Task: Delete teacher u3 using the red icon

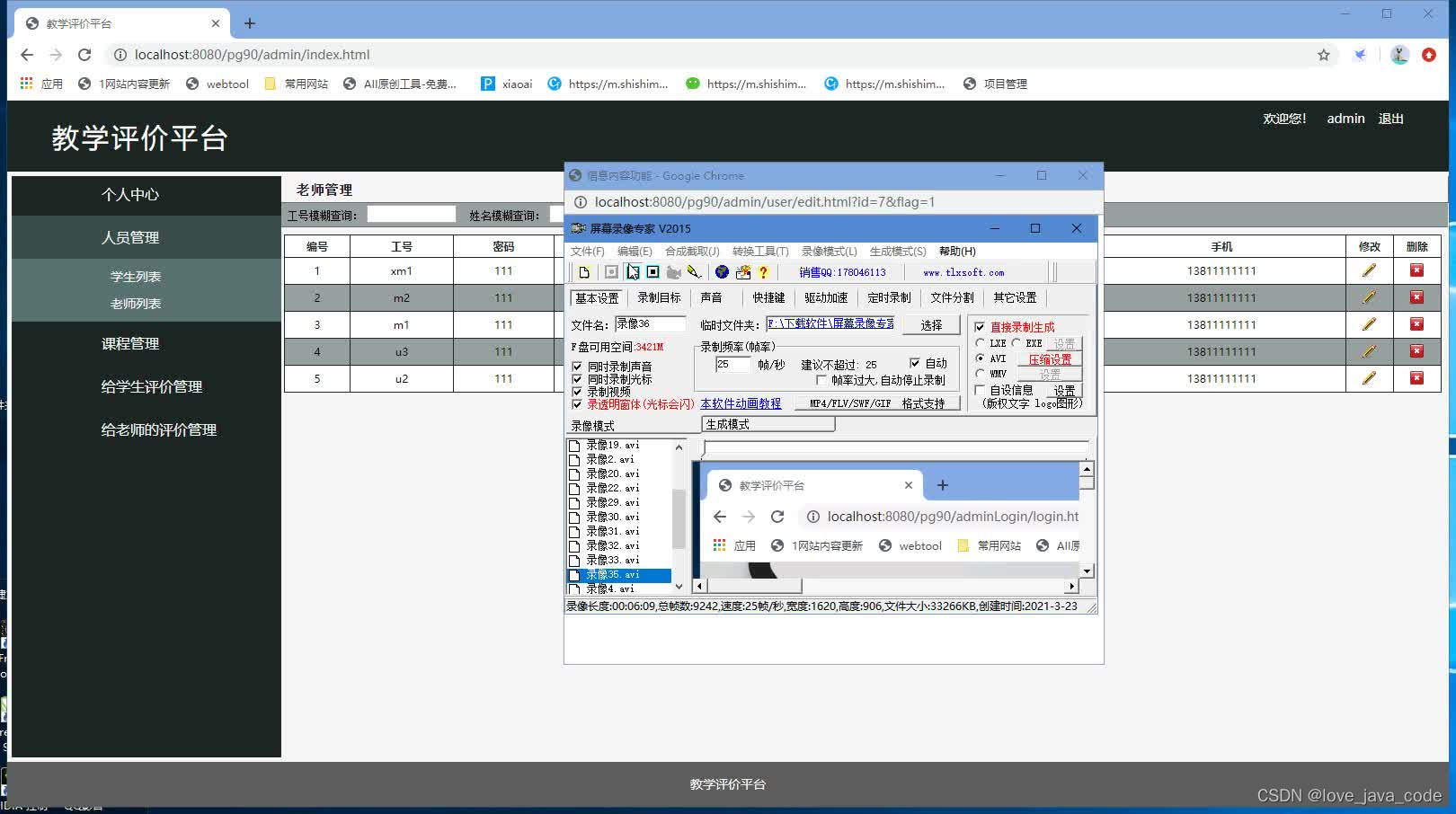Action: click(1416, 351)
